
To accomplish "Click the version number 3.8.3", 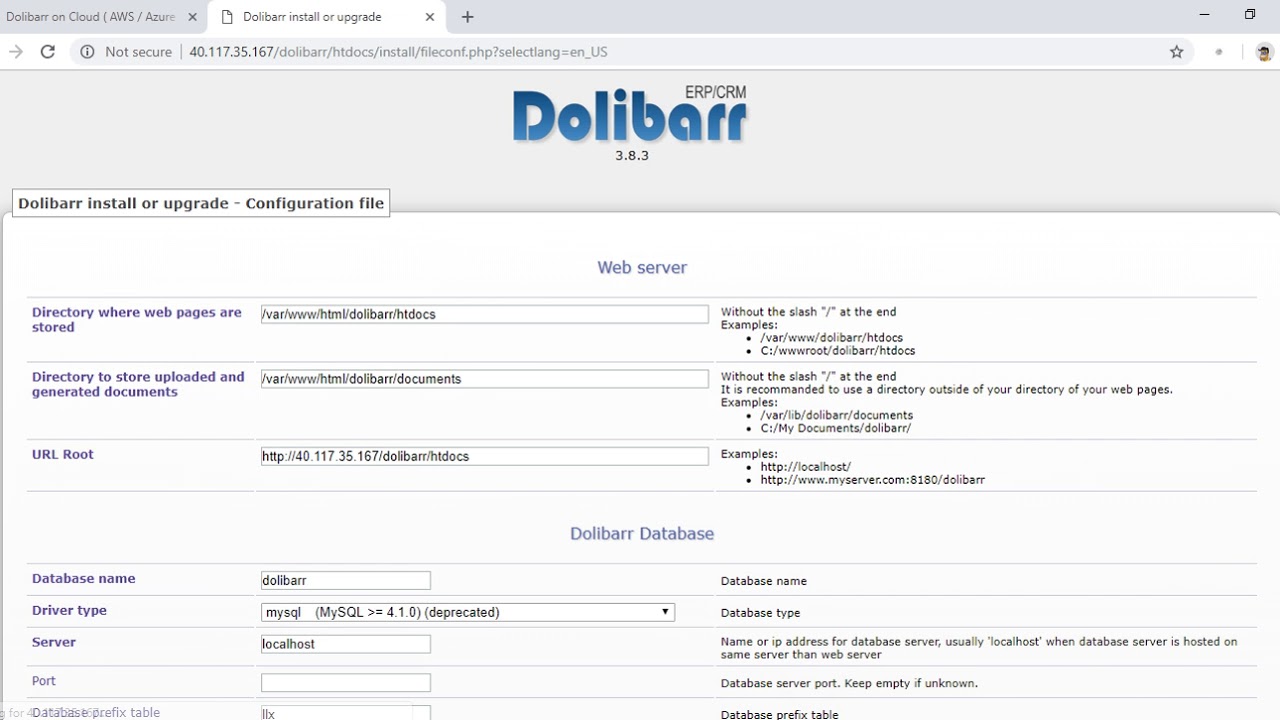I will [x=632, y=155].
